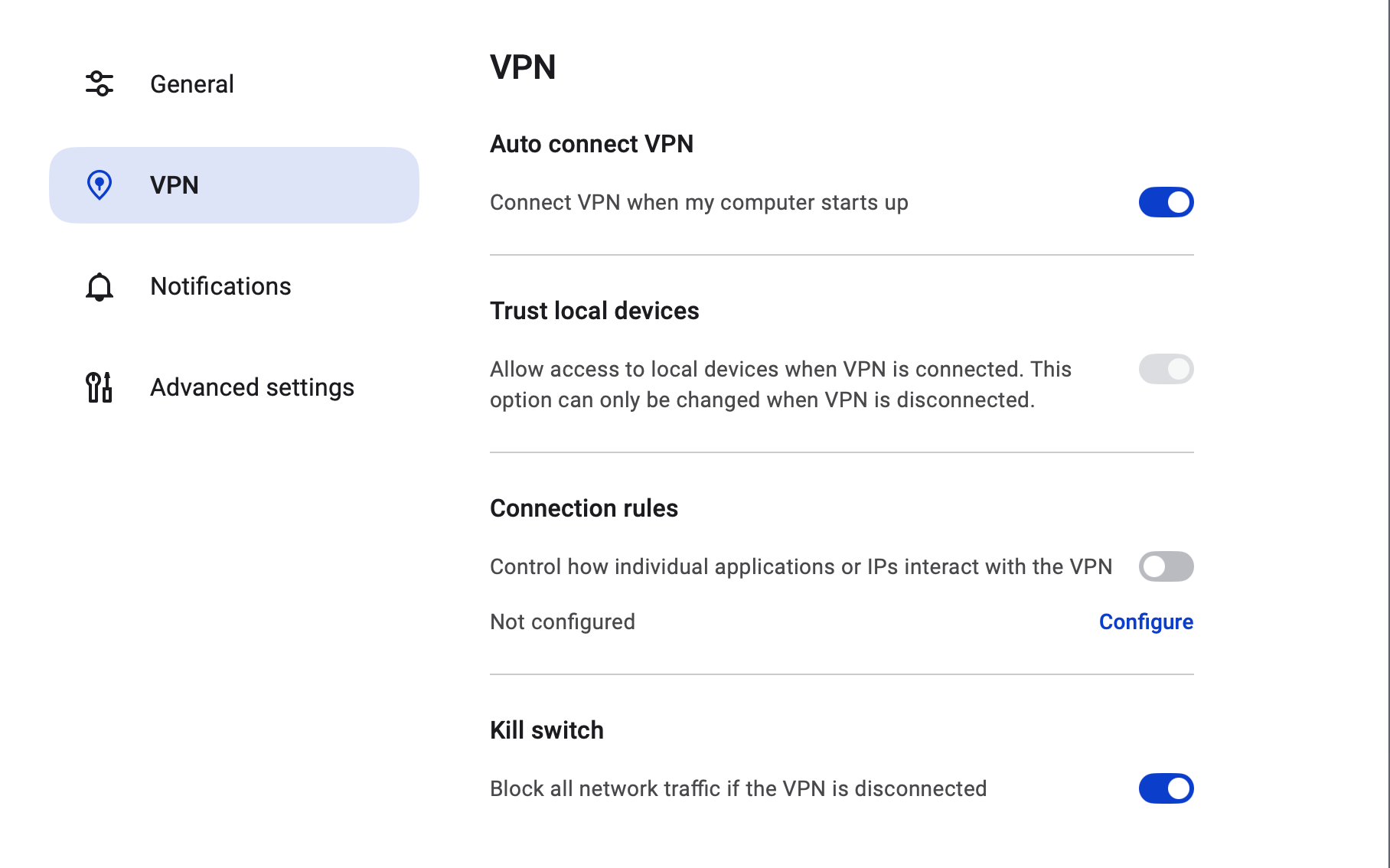Click the Connection rules heading
This screenshot has width=1390, height=868.
click(583, 507)
